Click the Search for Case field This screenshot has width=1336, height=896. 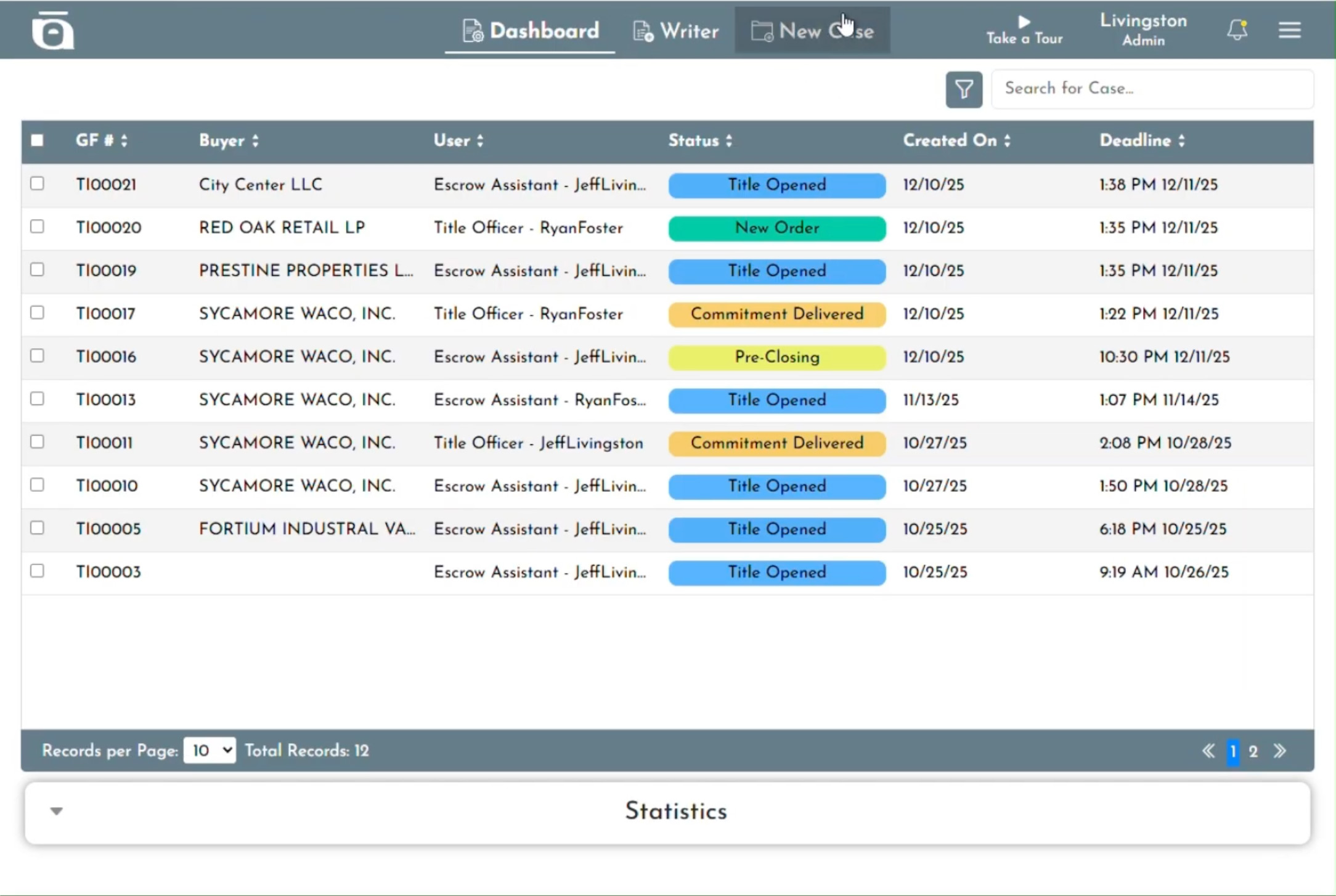coord(1151,89)
